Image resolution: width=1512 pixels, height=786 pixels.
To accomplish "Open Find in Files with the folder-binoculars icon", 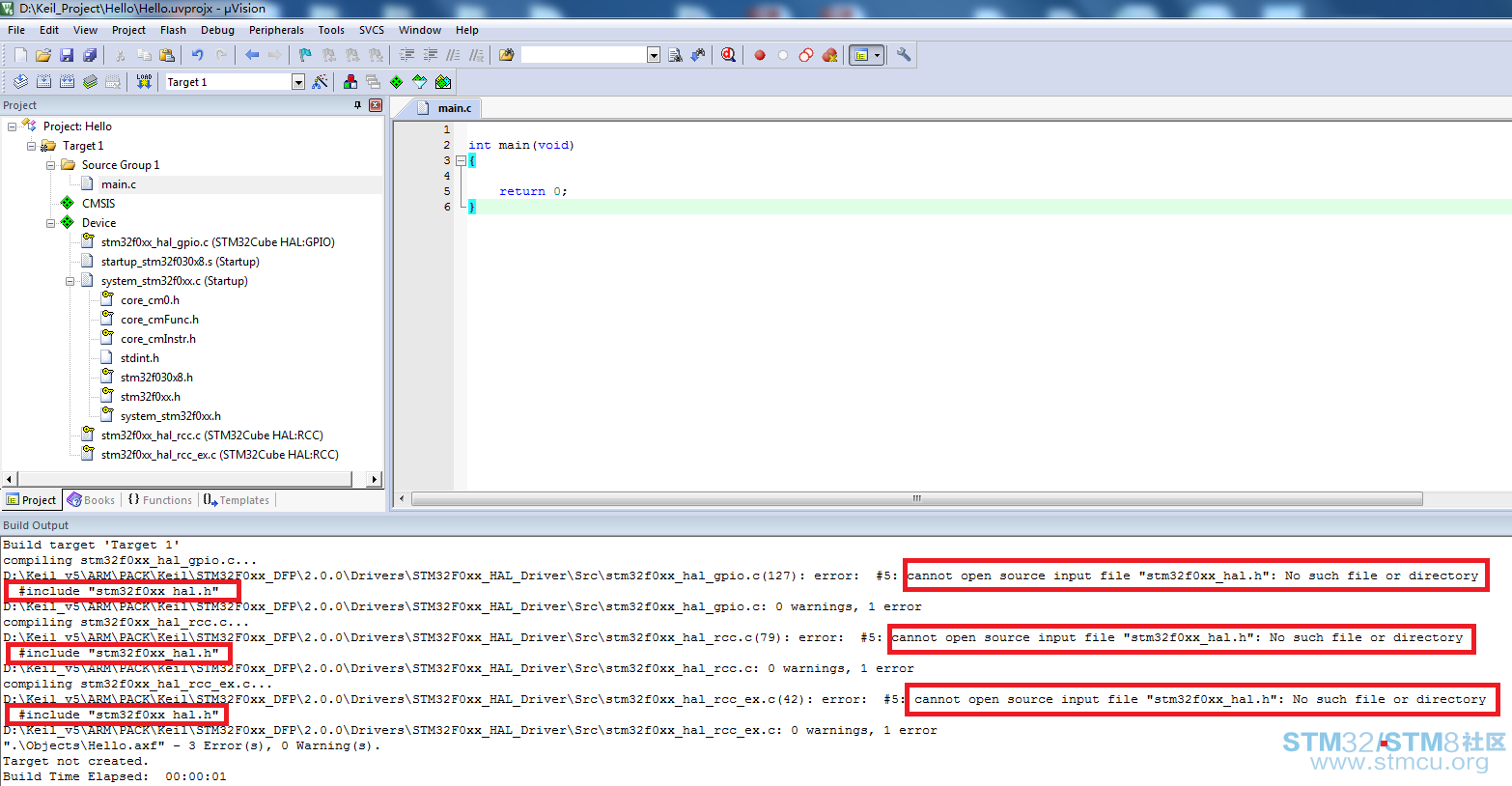I will 506,55.
